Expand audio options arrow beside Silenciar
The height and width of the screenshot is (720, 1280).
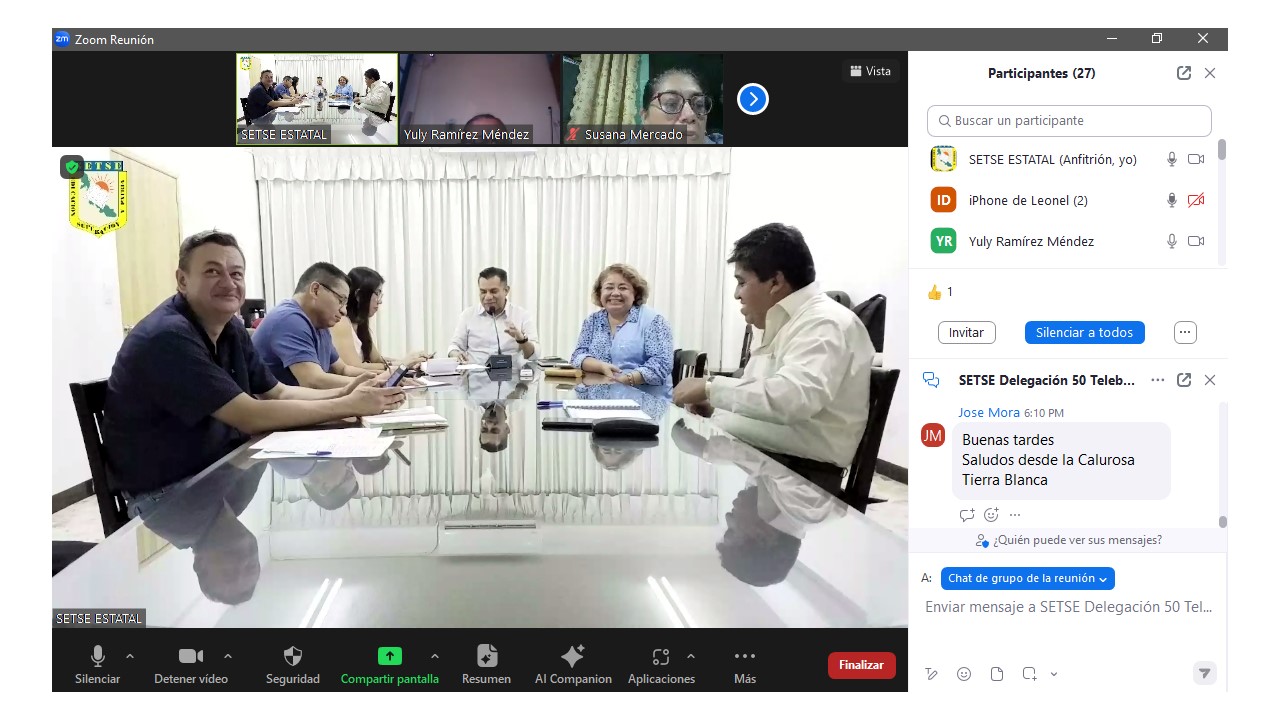click(x=130, y=656)
